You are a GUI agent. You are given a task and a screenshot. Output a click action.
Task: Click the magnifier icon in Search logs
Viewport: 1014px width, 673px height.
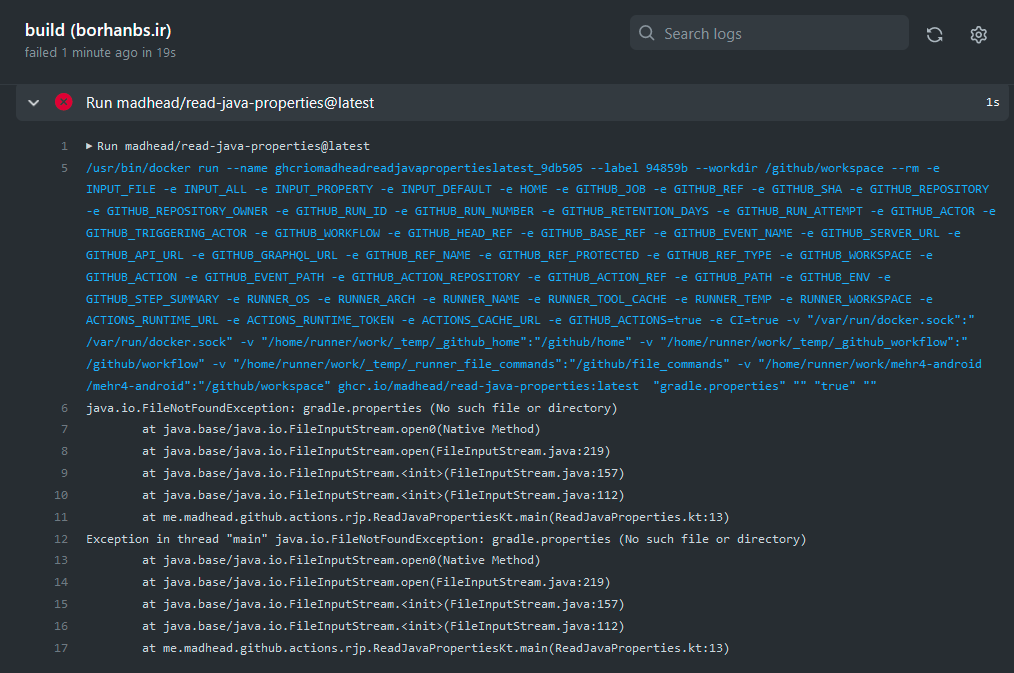[x=646, y=33]
